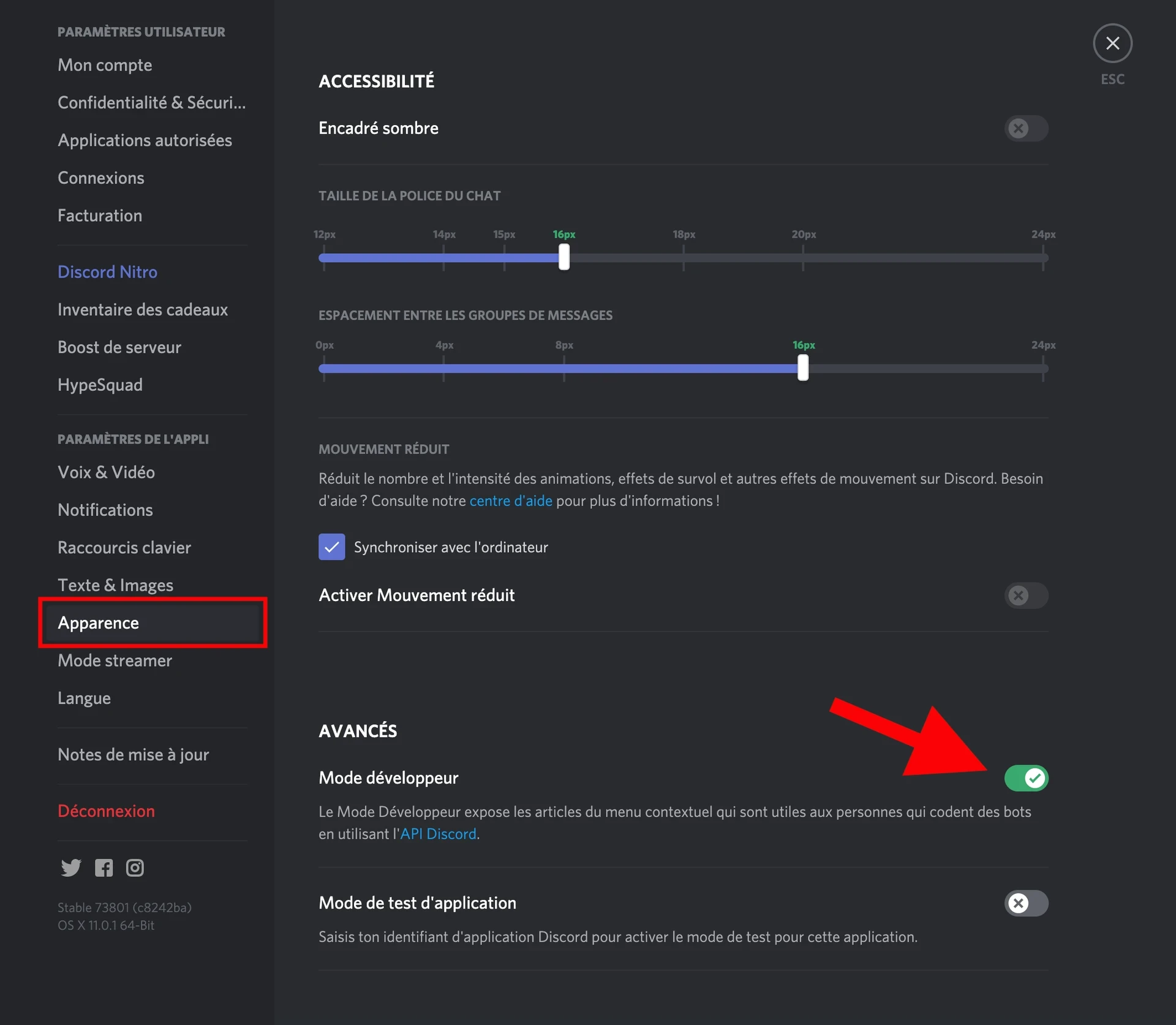Open Notes de mise à jour

coord(133,755)
